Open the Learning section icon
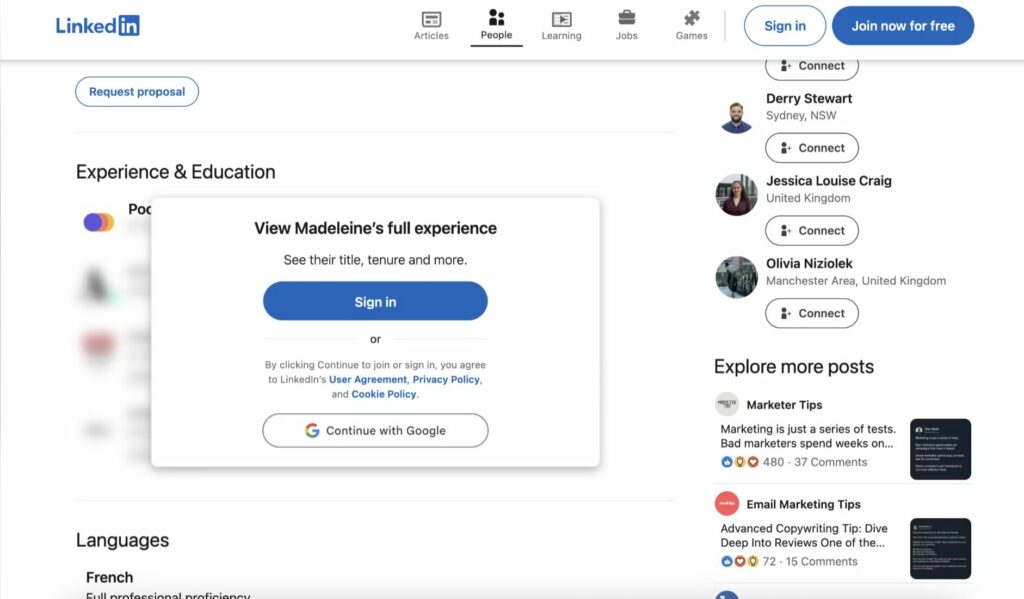The image size is (1024, 599). [561, 19]
